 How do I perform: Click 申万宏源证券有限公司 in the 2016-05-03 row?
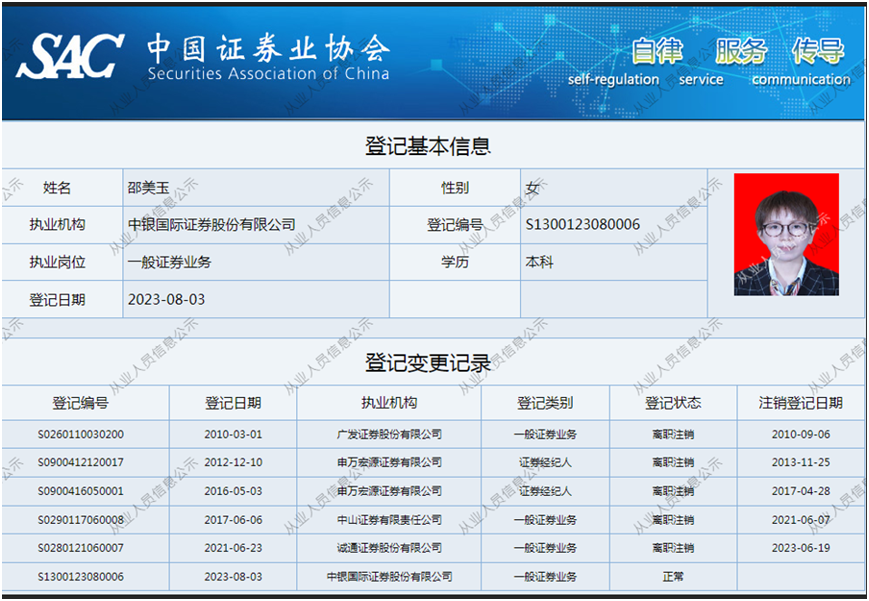coord(389,491)
